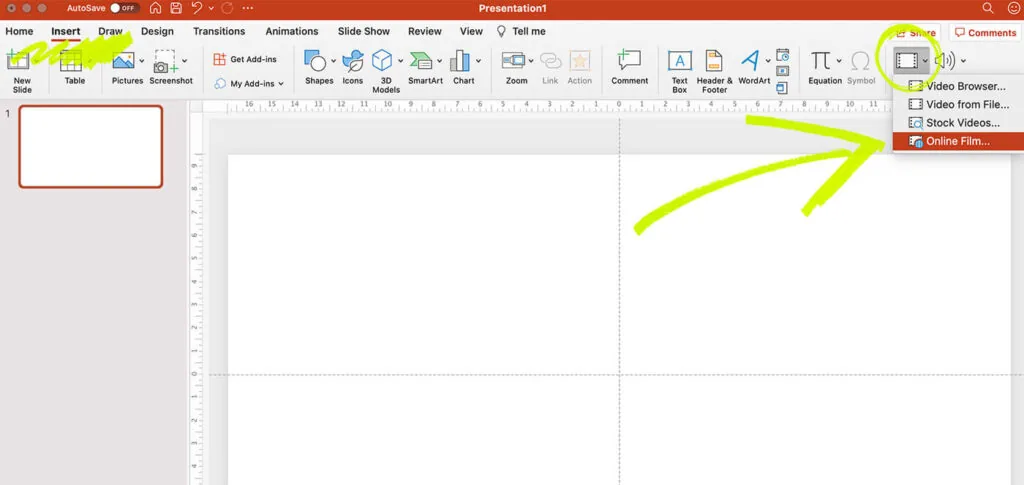Switch to the View tab
The image size is (1024, 485).
pyautogui.click(x=471, y=31)
